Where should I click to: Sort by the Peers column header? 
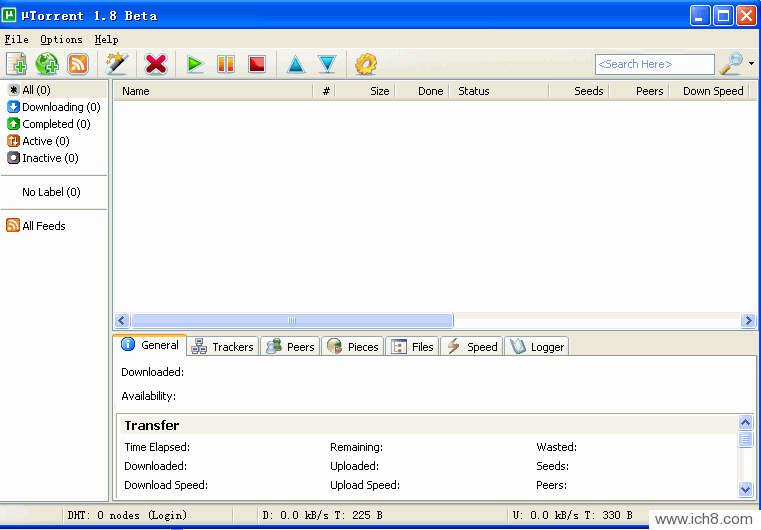tap(639, 91)
